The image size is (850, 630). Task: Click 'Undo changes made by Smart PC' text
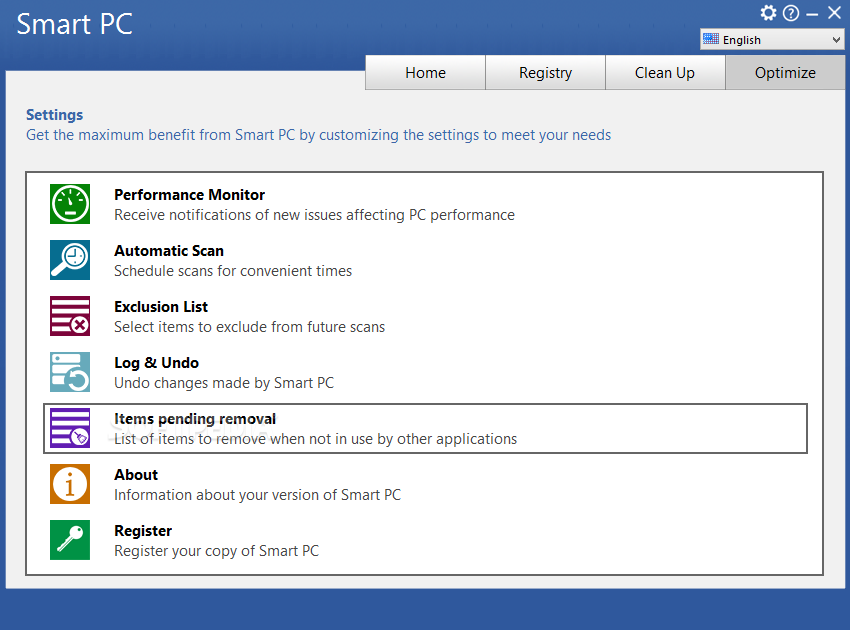[224, 383]
